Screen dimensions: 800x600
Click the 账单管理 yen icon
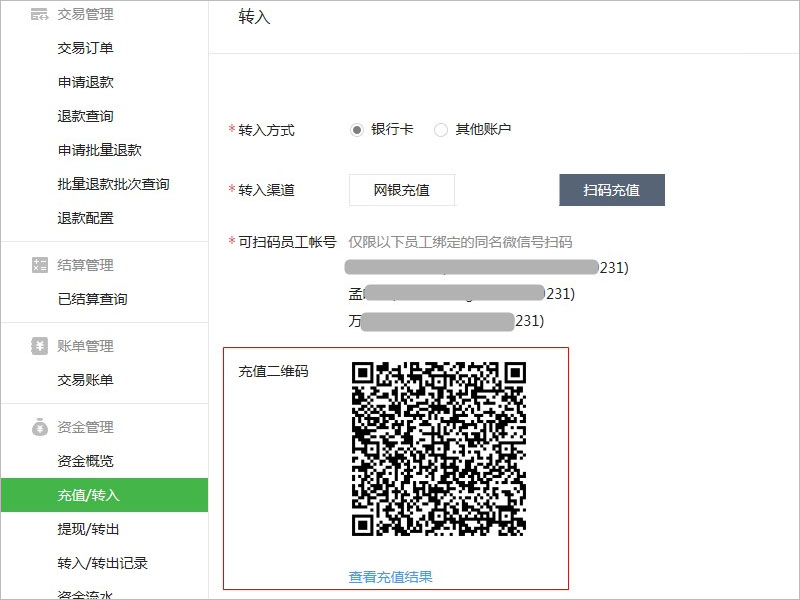tap(39, 346)
